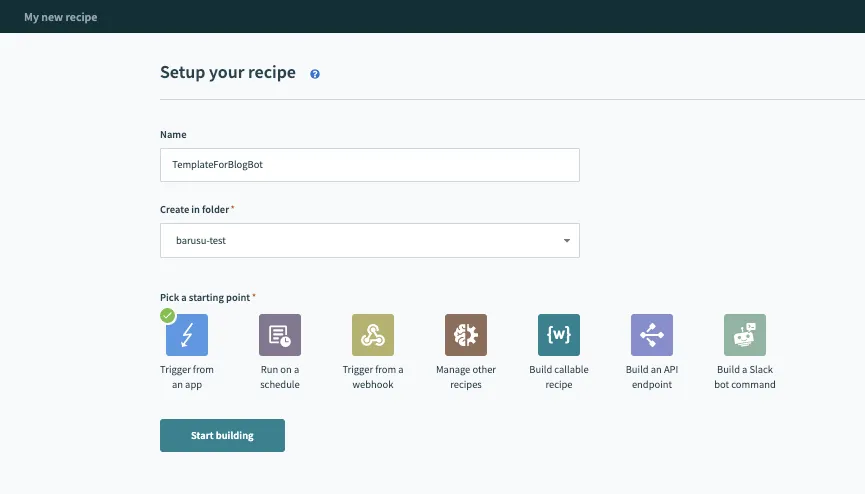This screenshot has height=494, width=865.
Task: Toggle the green checkmark on Trigger from an app
Action: pyautogui.click(x=168, y=315)
